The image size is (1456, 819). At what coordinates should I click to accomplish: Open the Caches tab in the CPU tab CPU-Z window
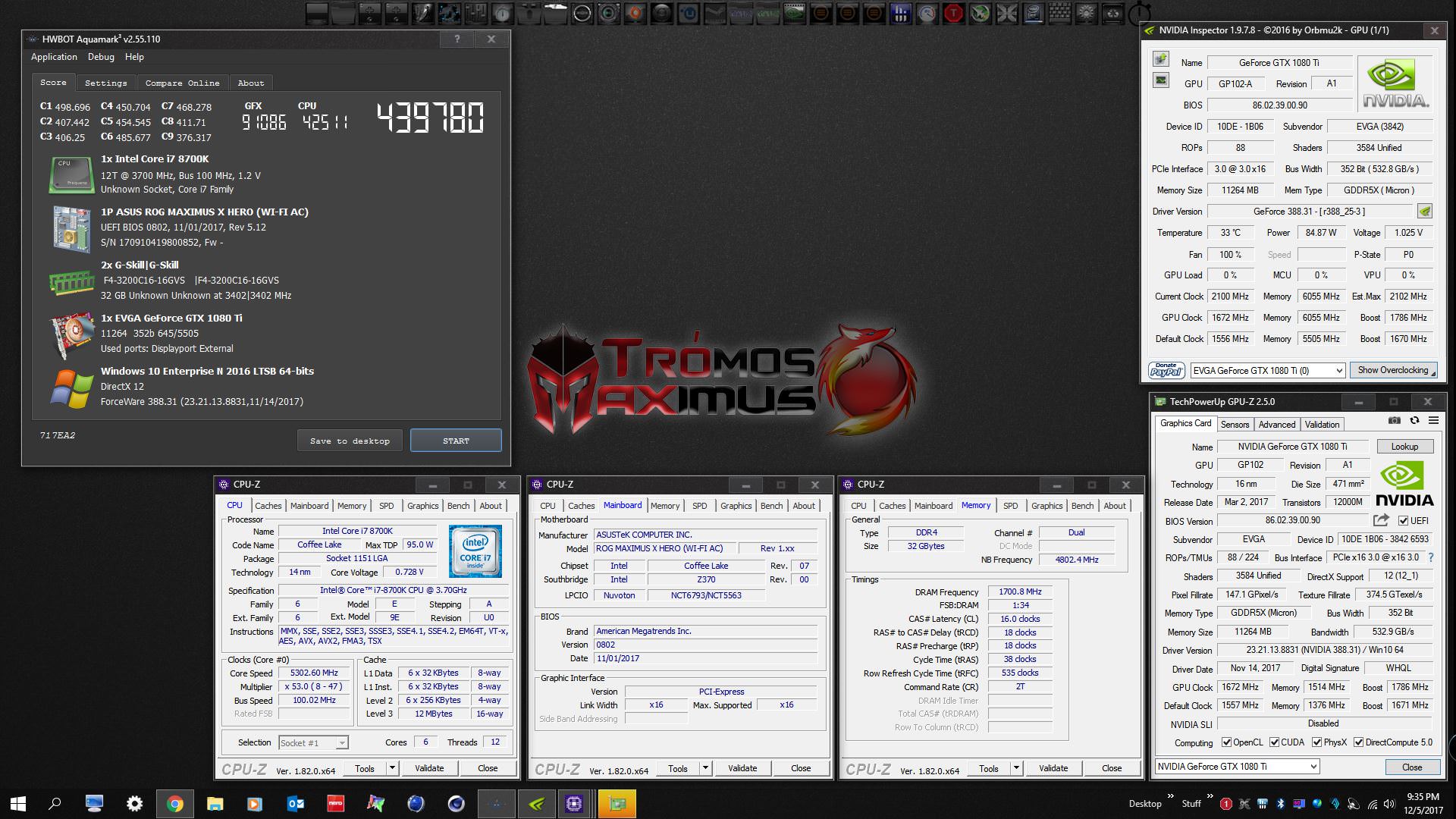point(268,505)
